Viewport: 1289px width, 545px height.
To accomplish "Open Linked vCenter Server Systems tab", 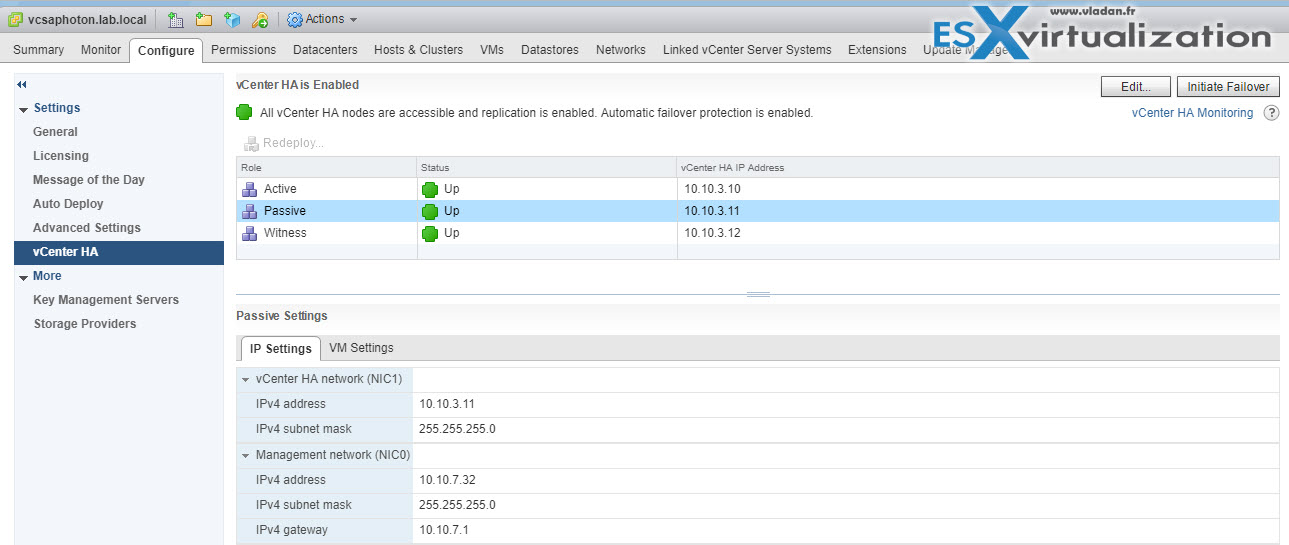I will [x=747, y=50].
